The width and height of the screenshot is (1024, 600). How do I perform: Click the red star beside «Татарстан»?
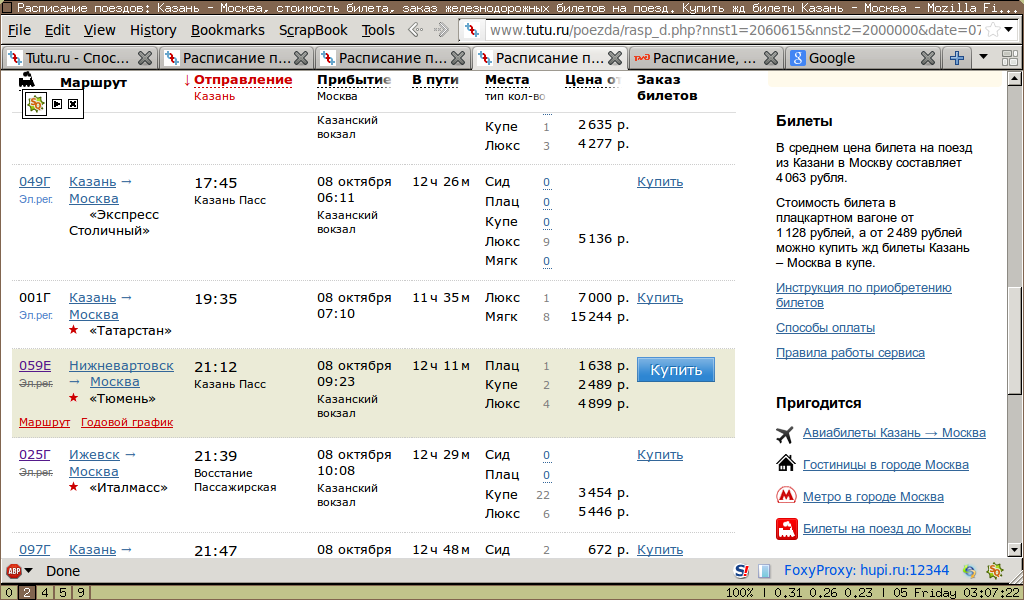(x=74, y=330)
